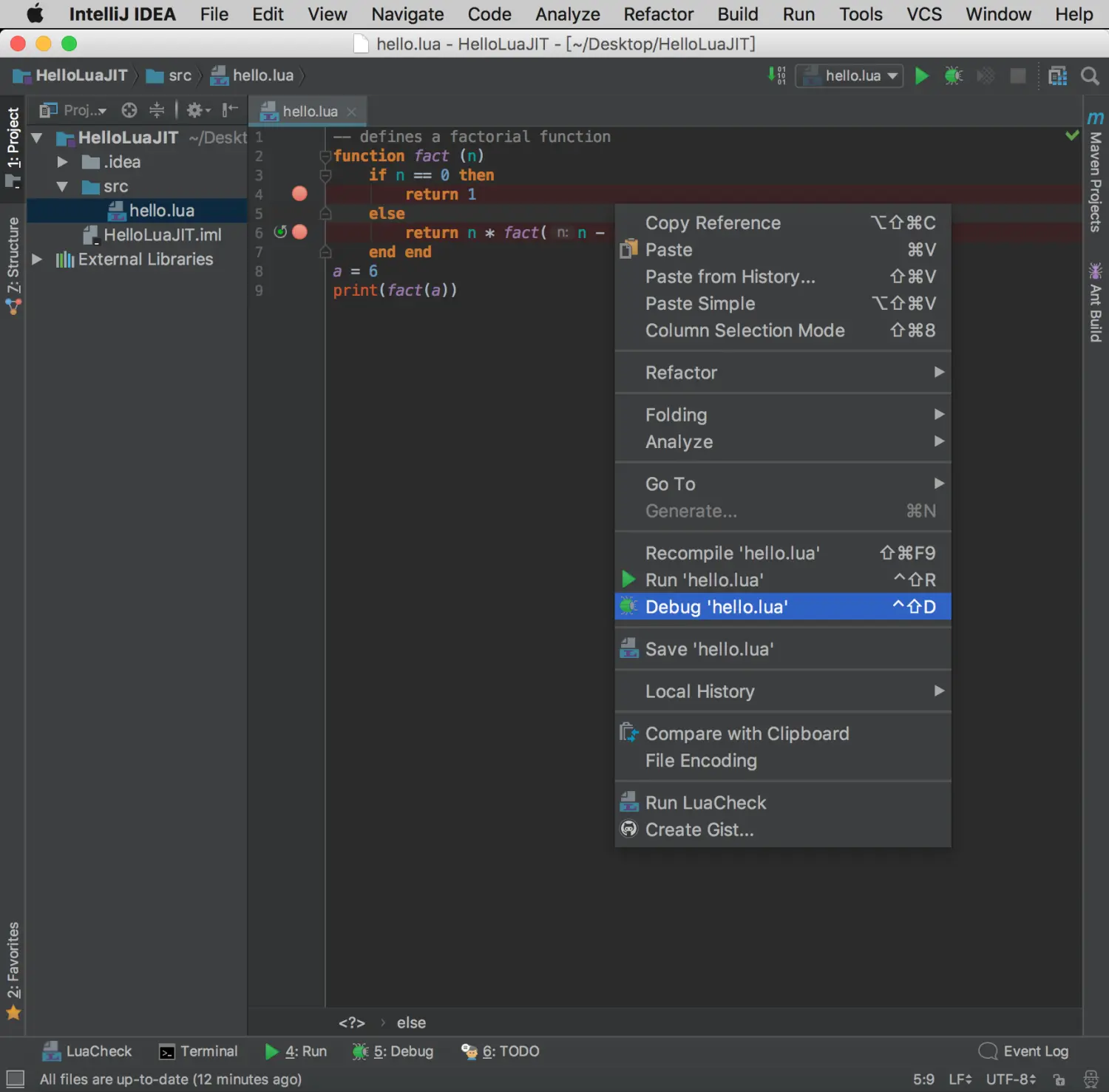Select Copy Reference in context menu
This screenshot has height=1092, width=1109.
click(x=783, y=223)
